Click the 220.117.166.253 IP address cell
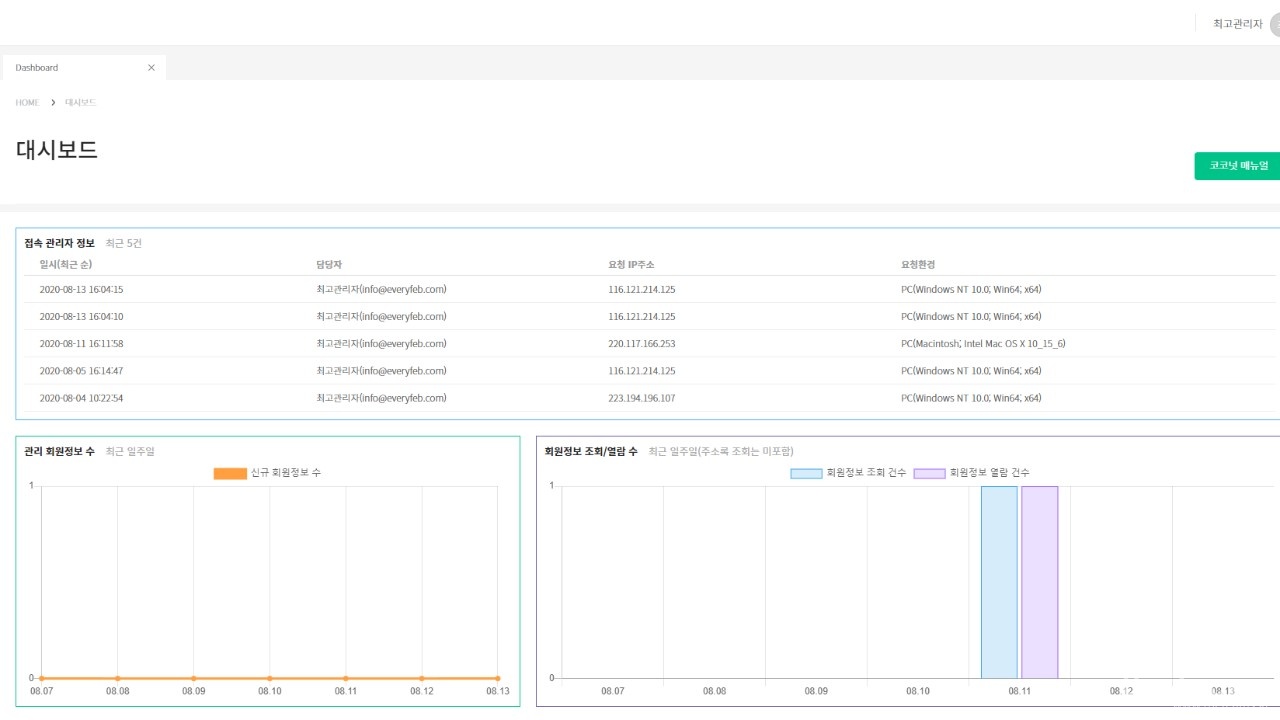1280x720 pixels. pyautogui.click(x=641, y=344)
